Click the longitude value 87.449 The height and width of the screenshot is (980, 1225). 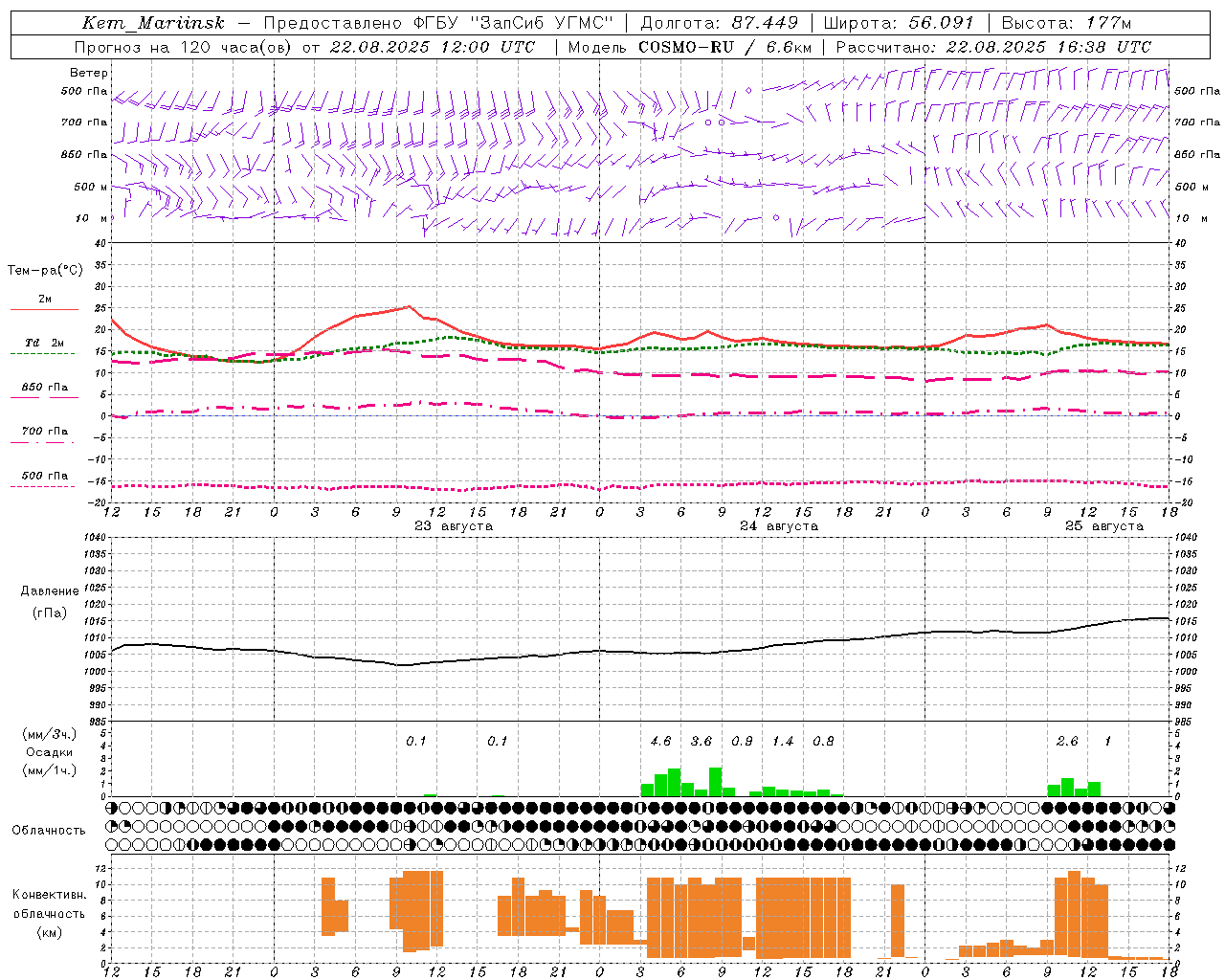(766, 23)
